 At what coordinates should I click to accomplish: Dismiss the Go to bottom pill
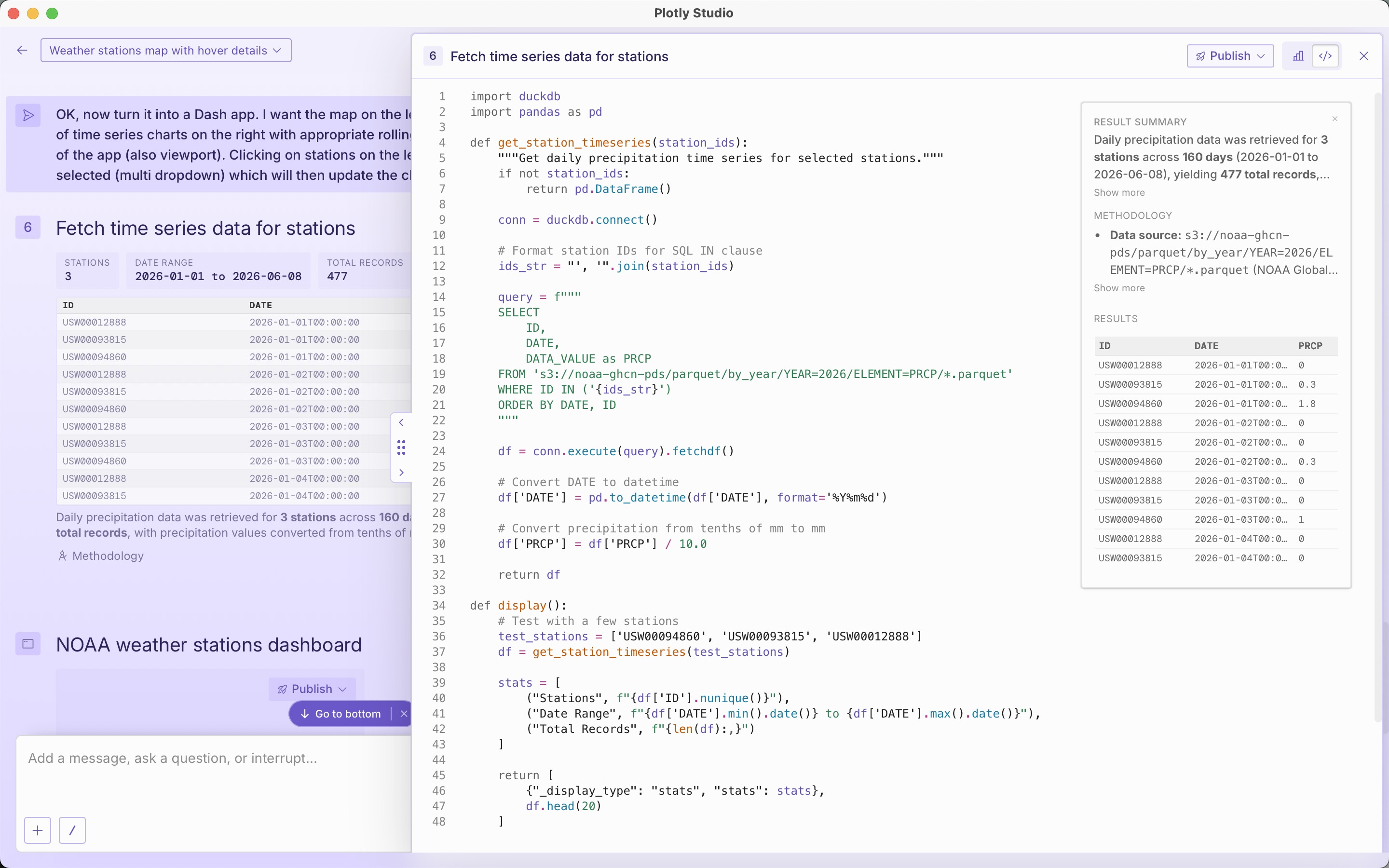(404, 714)
